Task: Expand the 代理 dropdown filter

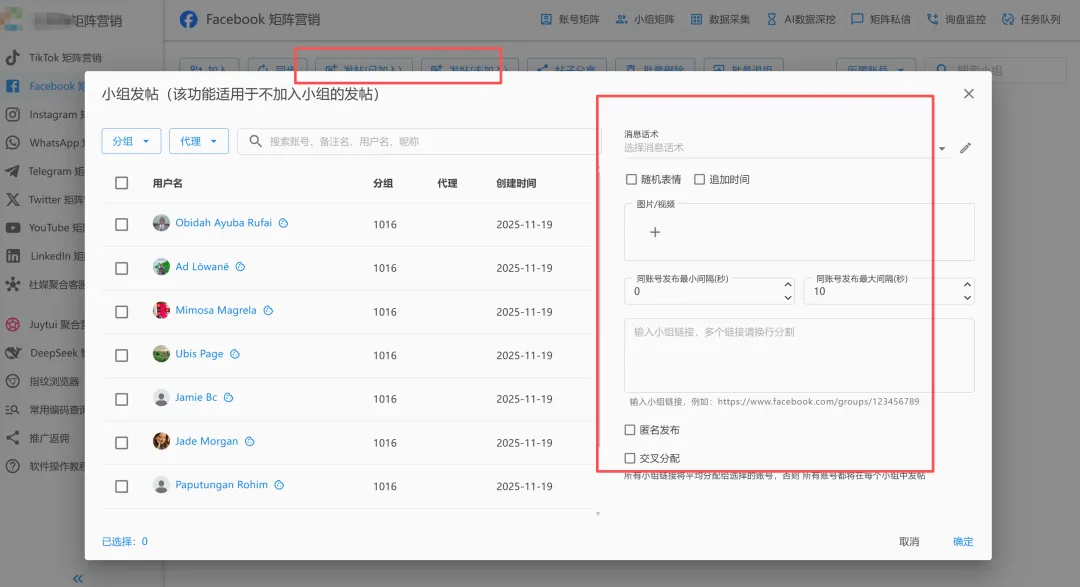Action: pos(198,141)
